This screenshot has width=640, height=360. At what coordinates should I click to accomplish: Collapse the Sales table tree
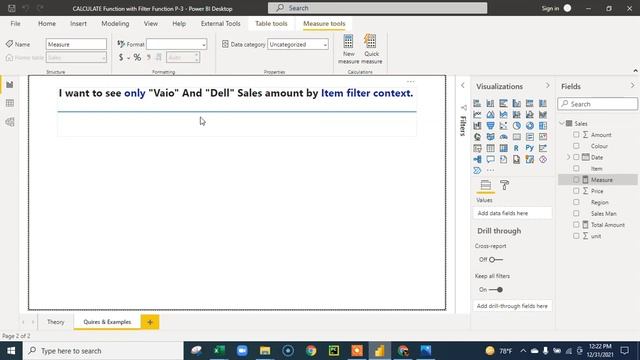pyautogui.click(x=562, y=123)
